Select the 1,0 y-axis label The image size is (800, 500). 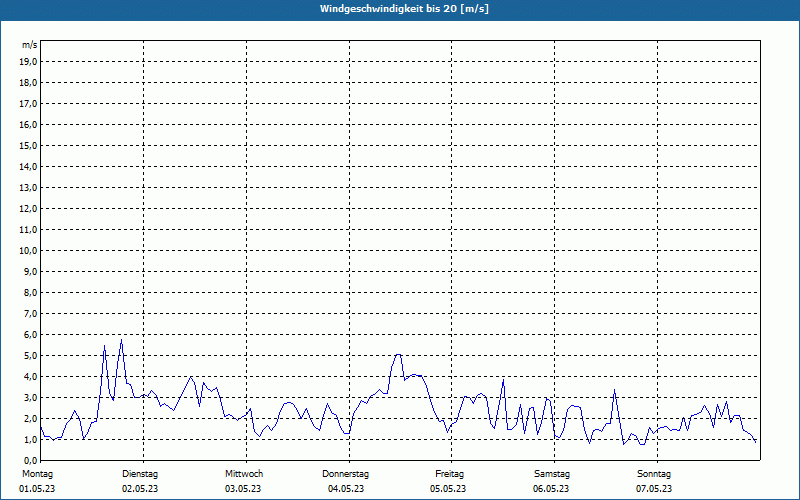pos(30,439)
